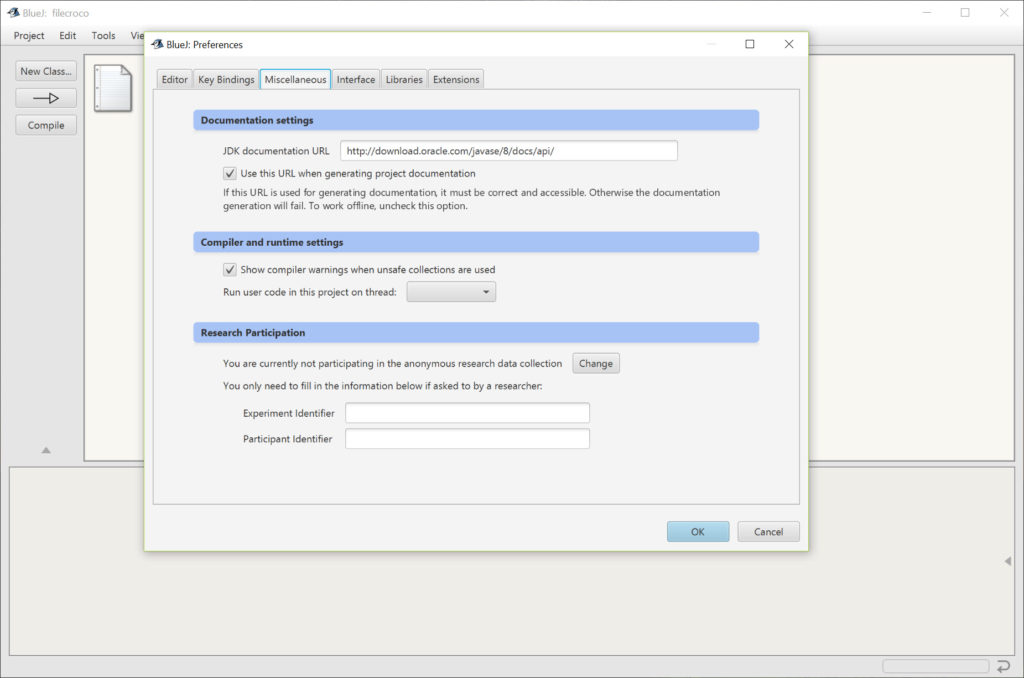Click the New Class... button
The height and width of the screenshot is (678, 1024).
46,71
